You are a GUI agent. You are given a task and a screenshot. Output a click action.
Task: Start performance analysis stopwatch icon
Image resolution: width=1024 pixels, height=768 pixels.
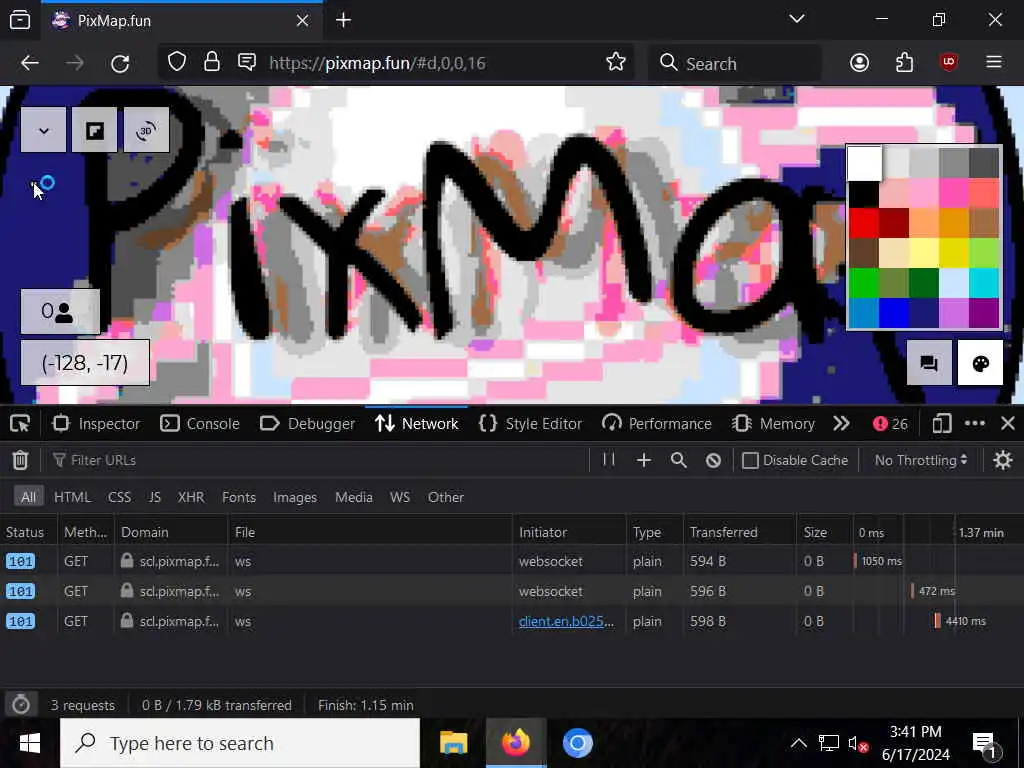tap(21, 705)
